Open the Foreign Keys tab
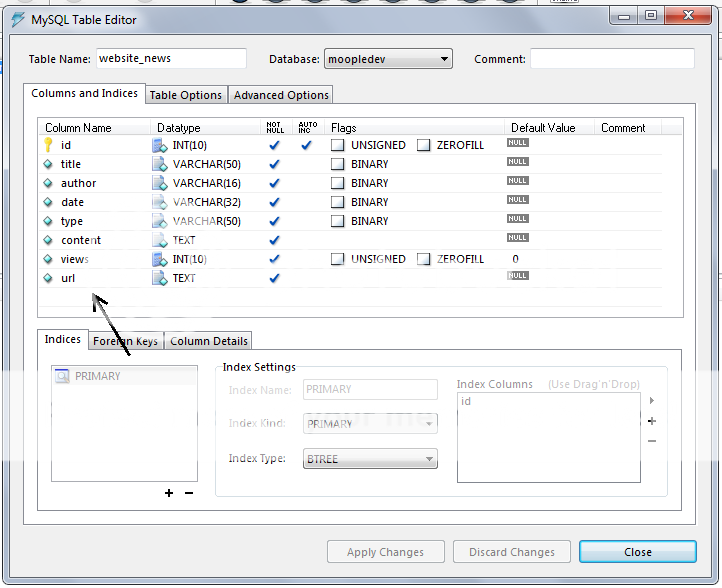Image resolution: width=722 pixels, height=588 pixels. [x=126, y=341]
